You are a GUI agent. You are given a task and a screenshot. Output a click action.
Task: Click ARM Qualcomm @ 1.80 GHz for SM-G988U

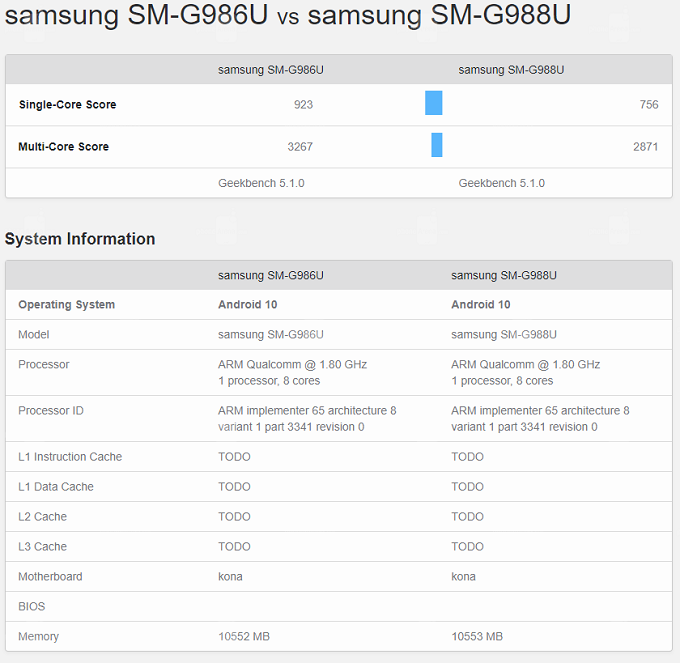(526, 364)
